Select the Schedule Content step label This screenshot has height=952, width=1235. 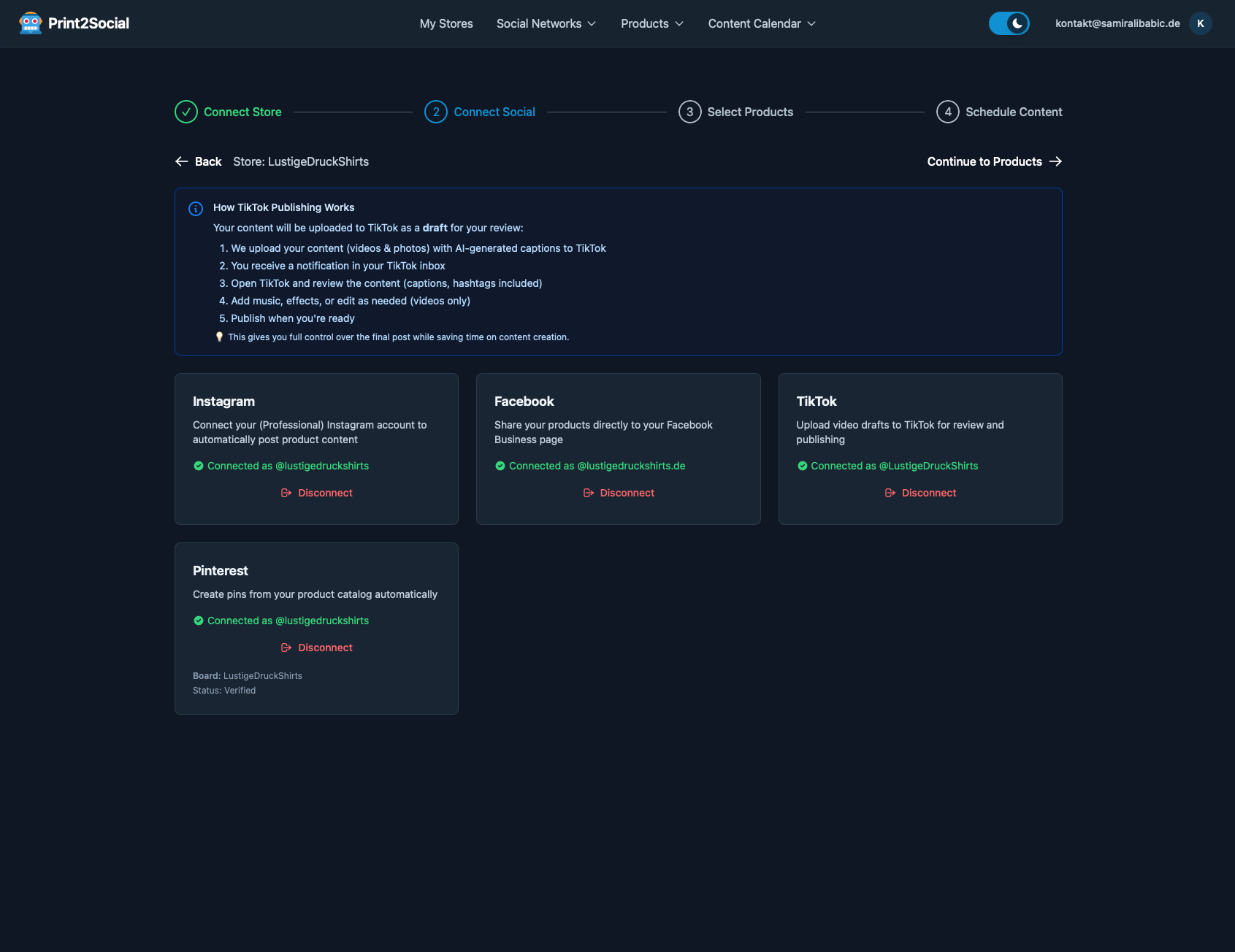coord(1014,112)
